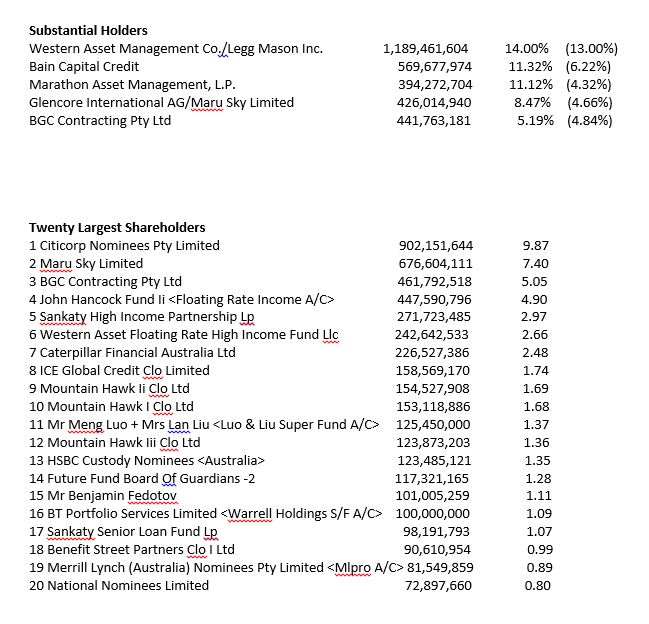Click BGC Contracting Pty Ltd under Substantial Holders
Screen dimensions: 649x624
coord(100,121)
